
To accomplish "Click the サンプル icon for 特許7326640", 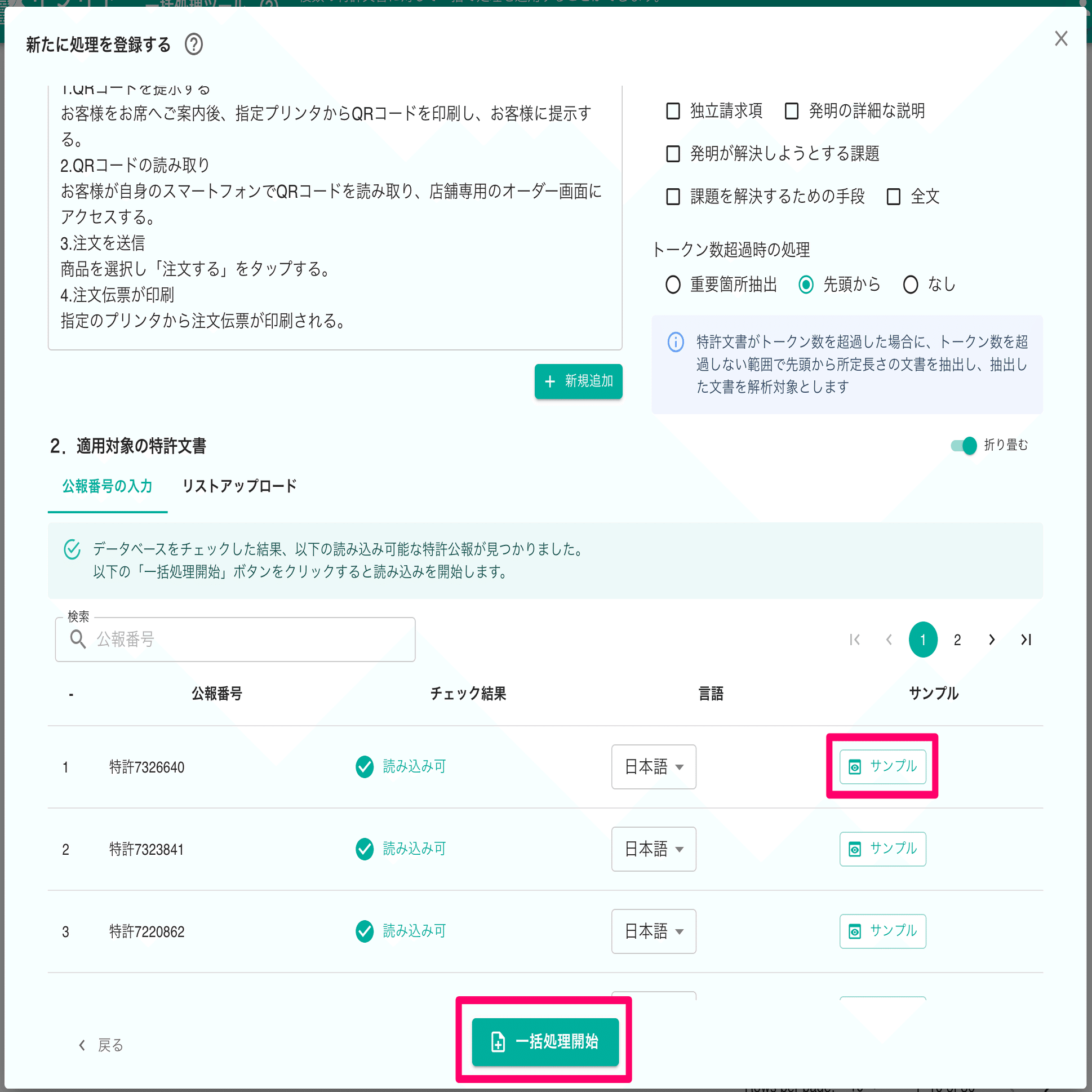I will [x=881, y=767].
